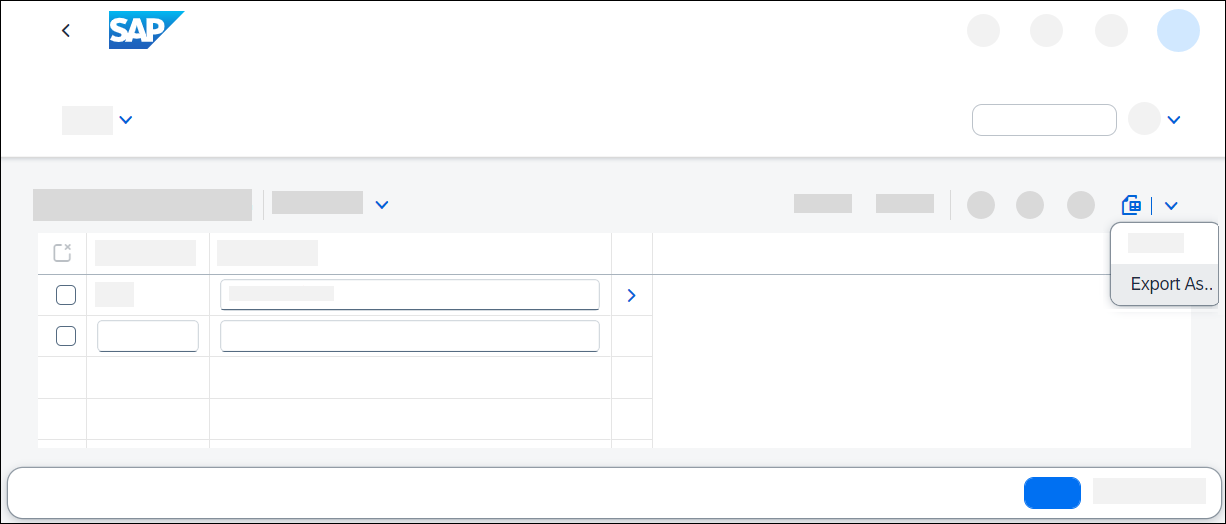Select Export As.. from the menu
This screenshot has height=524, width=1226.
1165,284
